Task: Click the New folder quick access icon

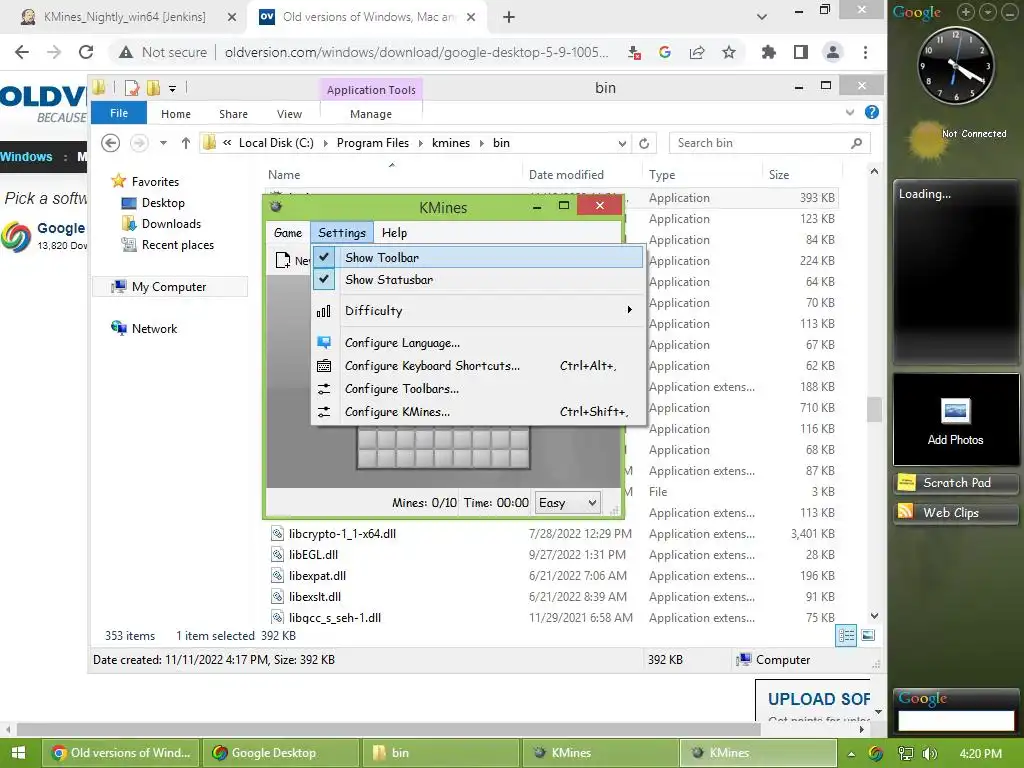Action: pyautogui.click(x=153, y=88)
